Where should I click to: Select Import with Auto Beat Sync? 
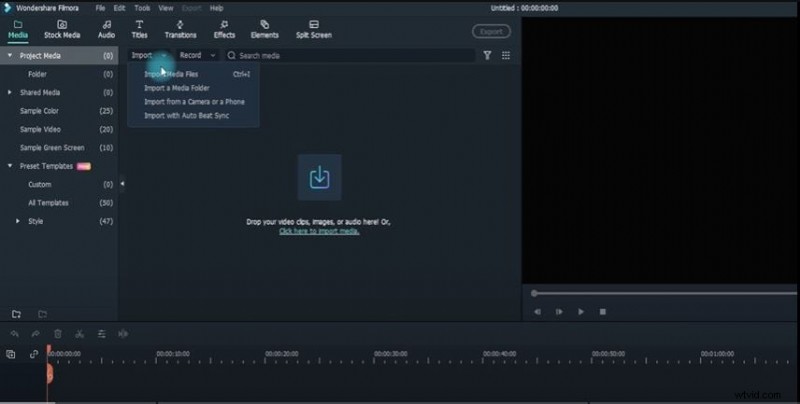(x=186, y=115)
